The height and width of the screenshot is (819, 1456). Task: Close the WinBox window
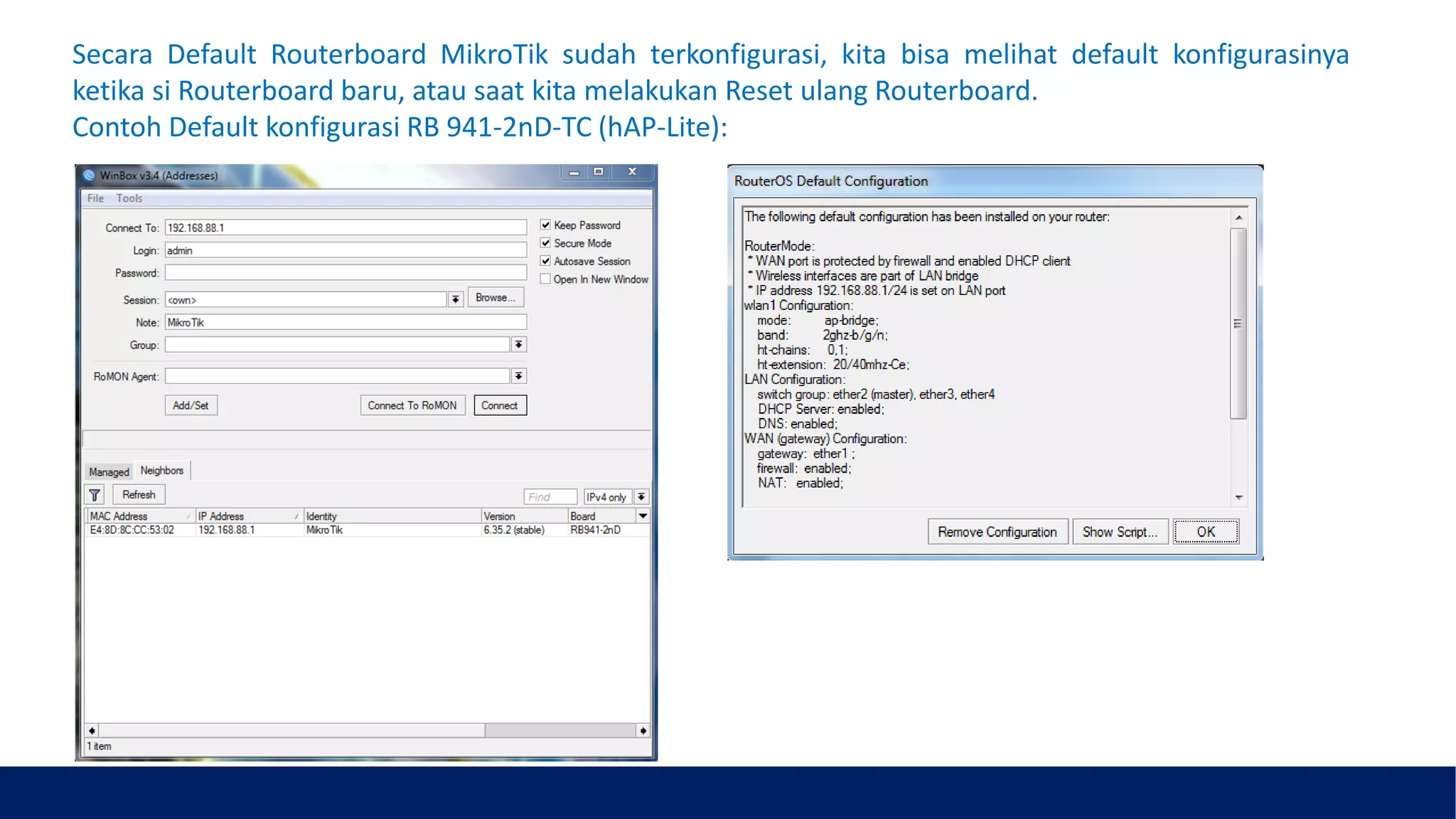632,172
